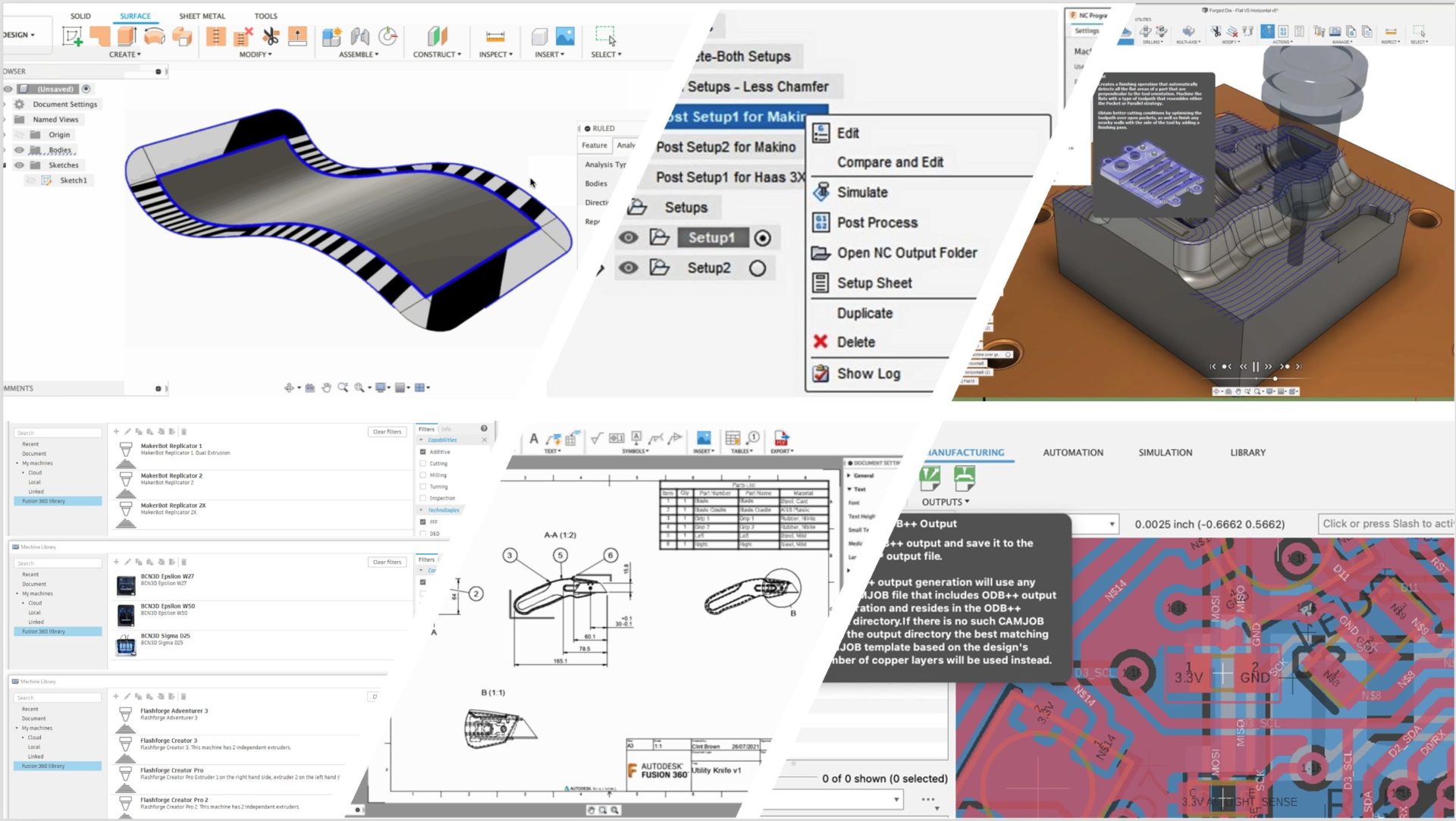Screen dimensions: 1456x821
Task: Select Post Process from context menu
Action: tap(876, 222)
